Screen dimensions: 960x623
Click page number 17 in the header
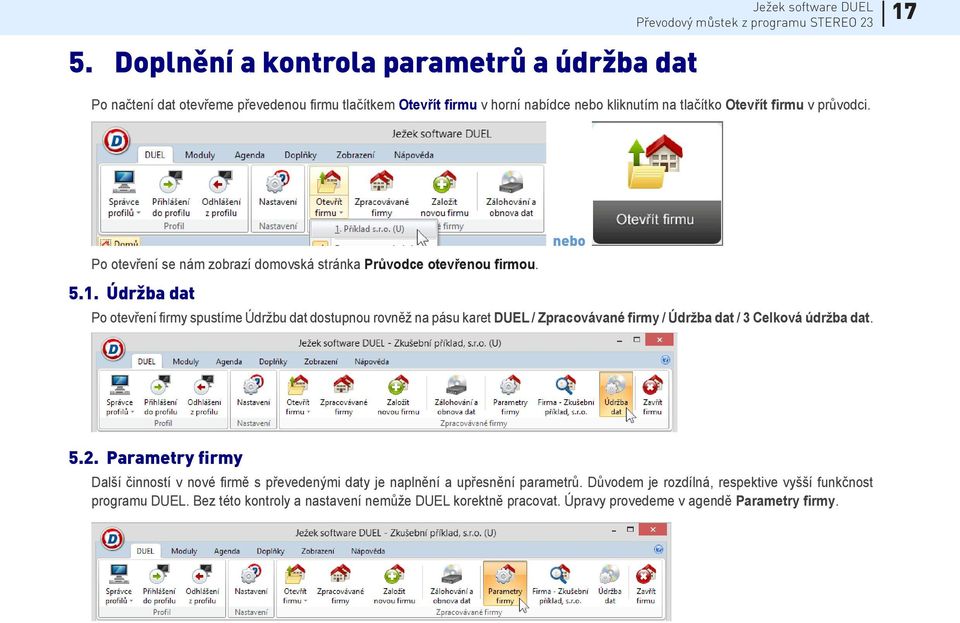tap(904, 12)
